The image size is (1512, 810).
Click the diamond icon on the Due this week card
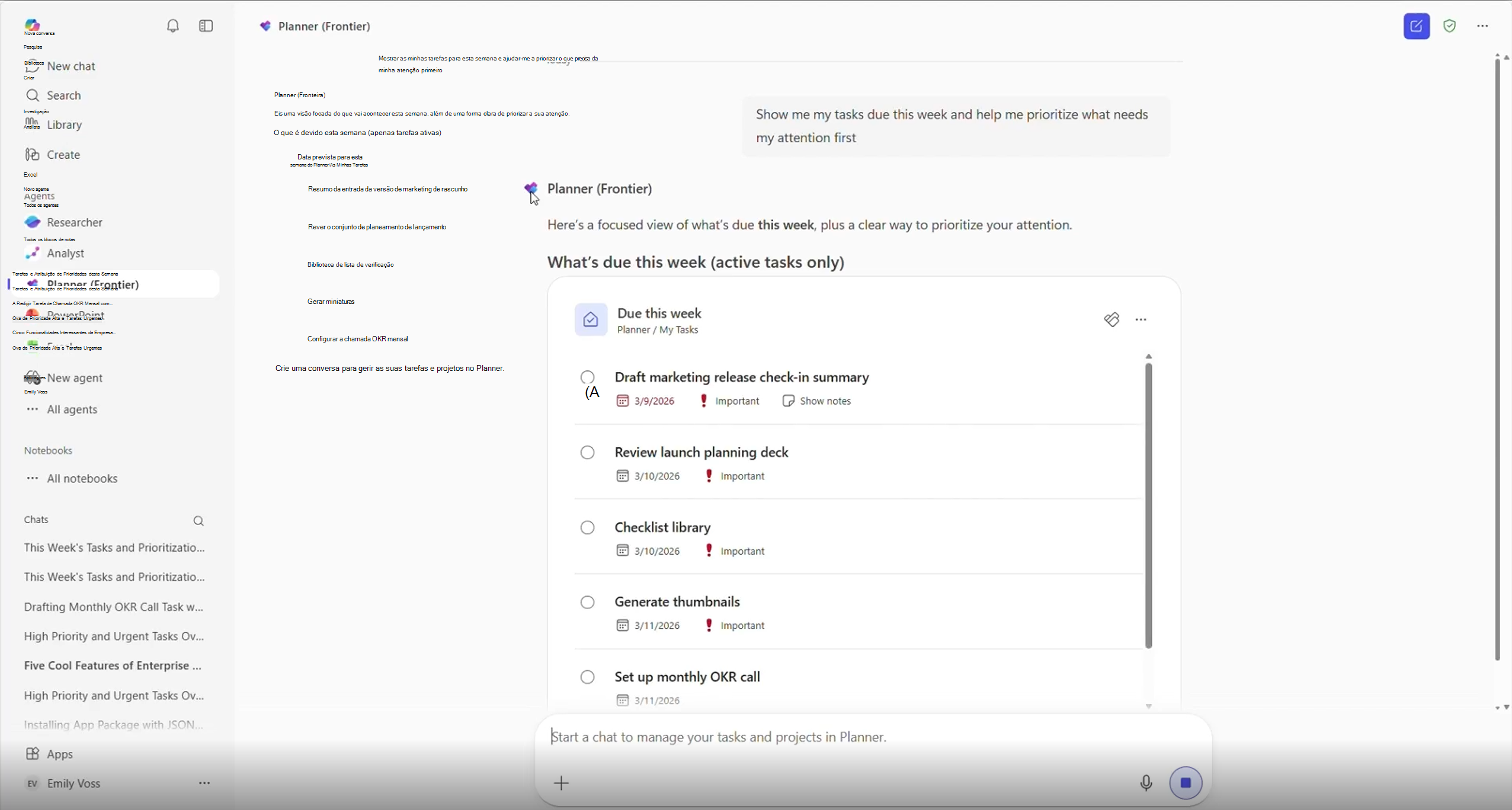click(1112, 319)
